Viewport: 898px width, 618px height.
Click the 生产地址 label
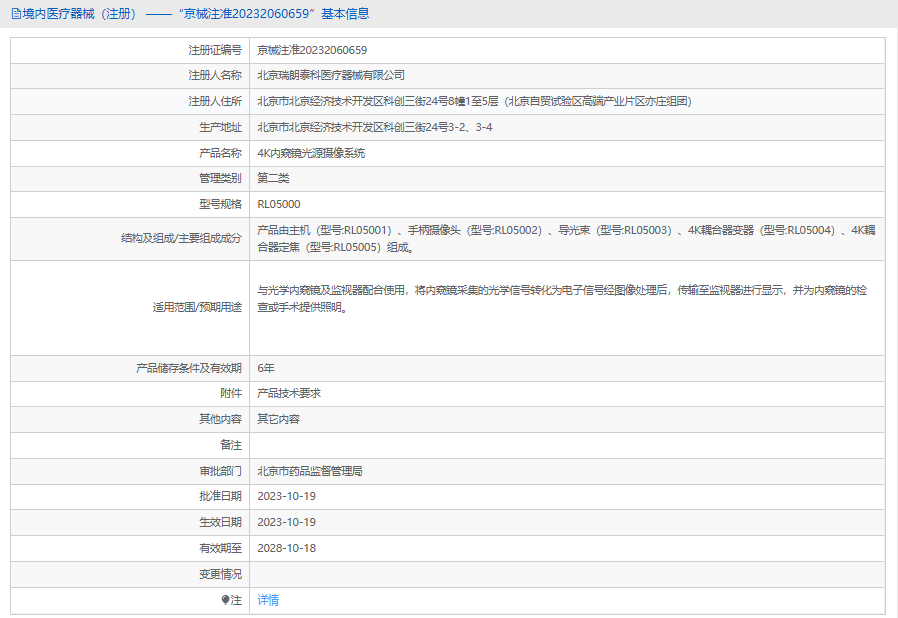coord(220,127)
